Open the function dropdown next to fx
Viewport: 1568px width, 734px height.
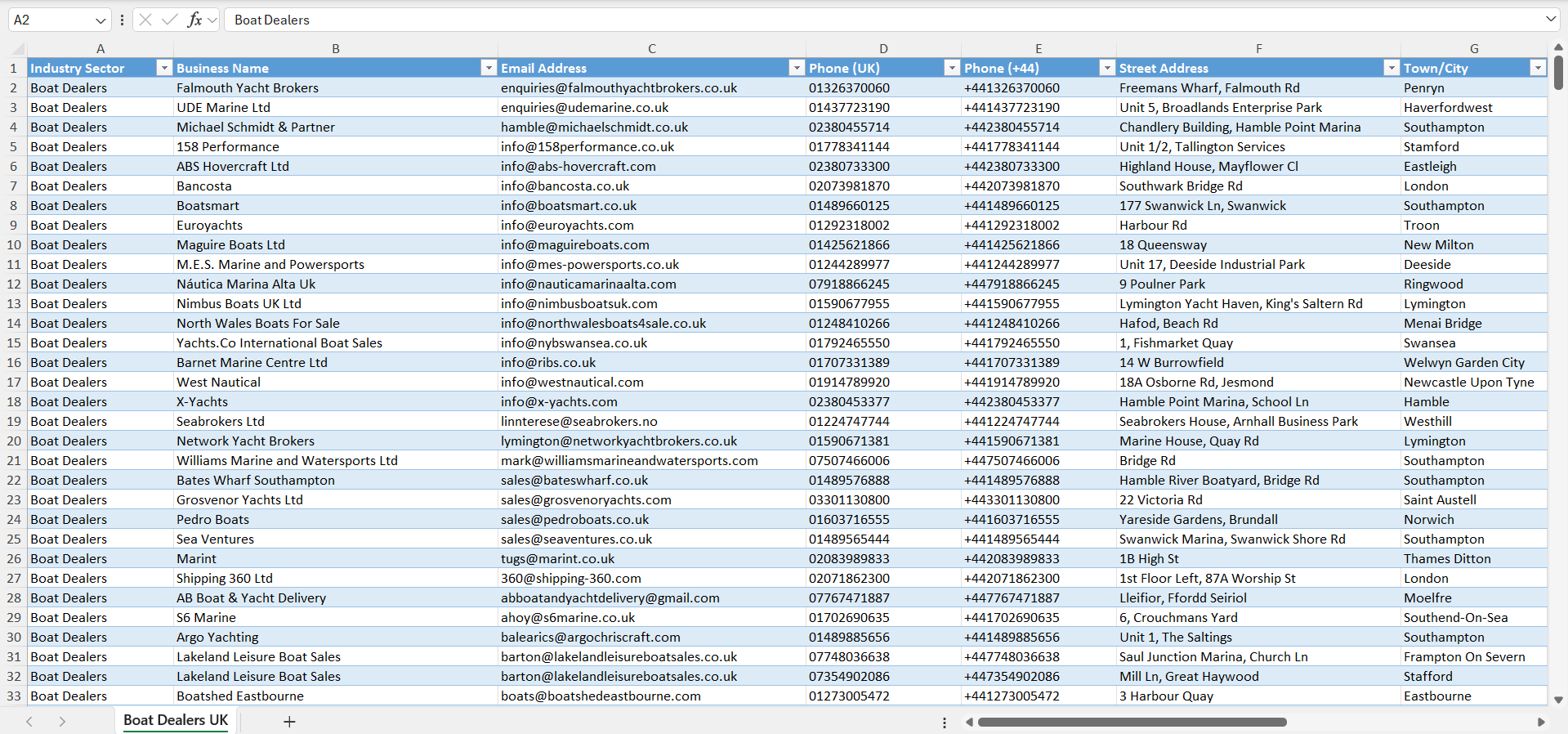click(x=212, y=20)
